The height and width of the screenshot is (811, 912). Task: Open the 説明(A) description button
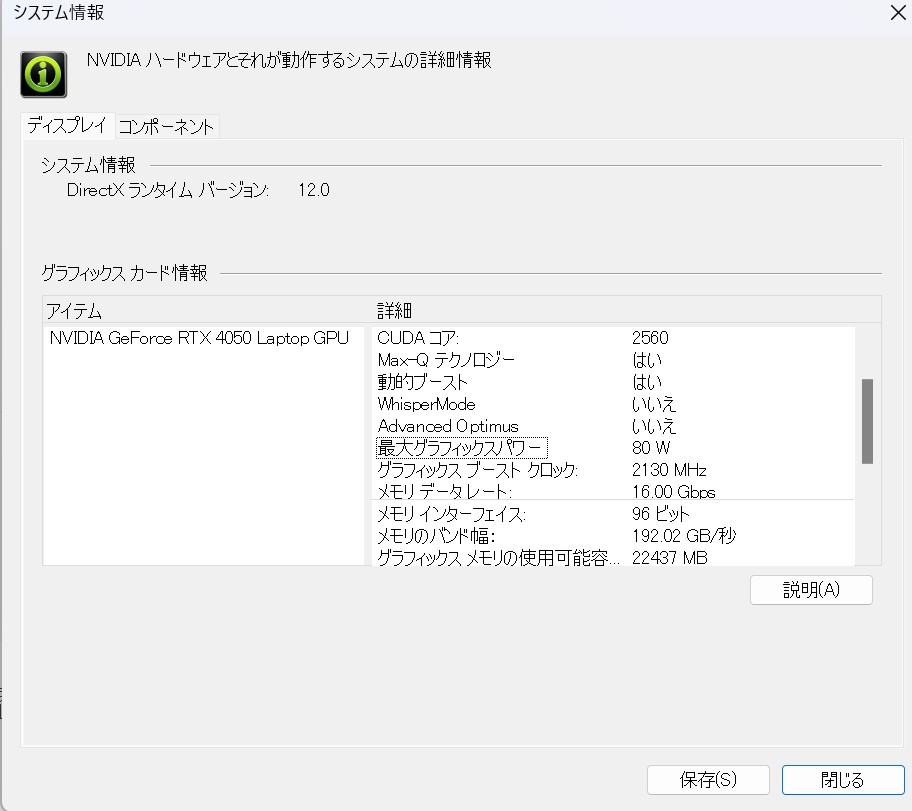point(811,590)
